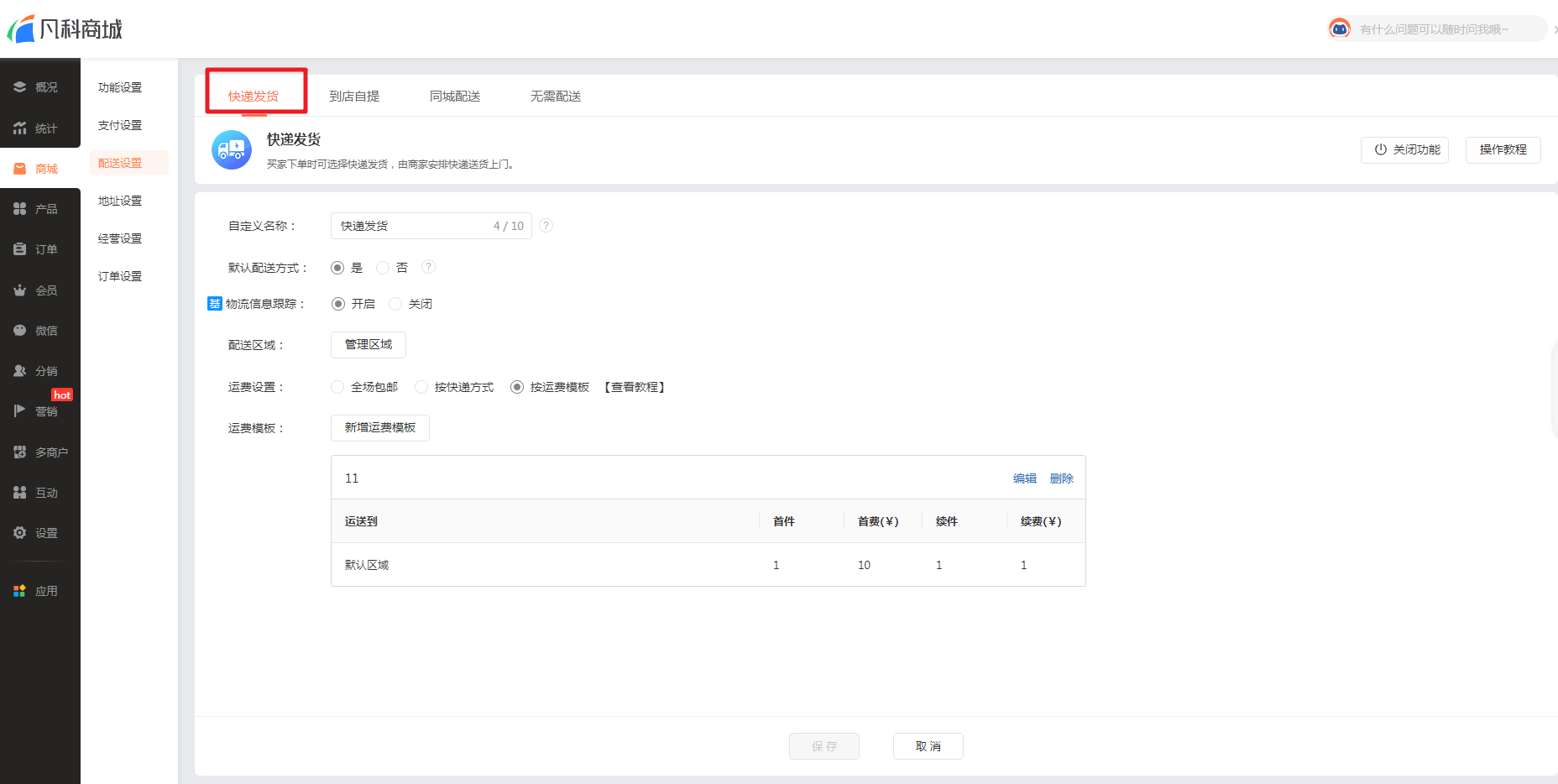
Task: Click 删除 link for template 11
Action: (x=1062, y=478)
